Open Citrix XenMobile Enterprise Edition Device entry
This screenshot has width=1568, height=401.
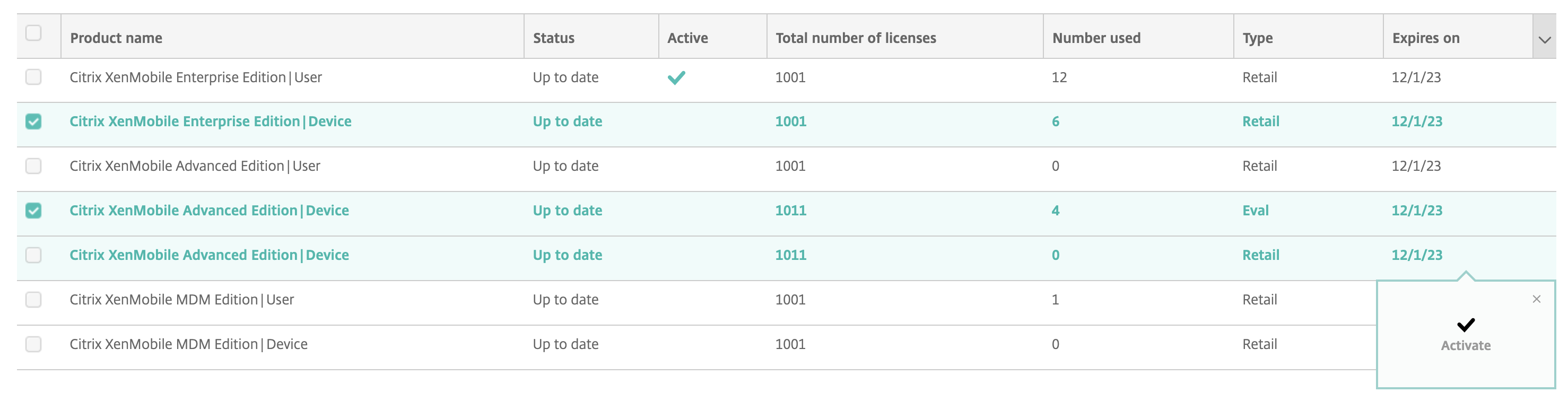pos(210,121)
